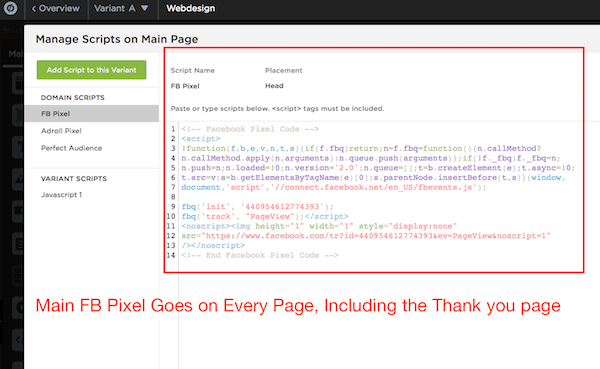Click the DOMAIN SCRIPTS heading

[73, 98]
